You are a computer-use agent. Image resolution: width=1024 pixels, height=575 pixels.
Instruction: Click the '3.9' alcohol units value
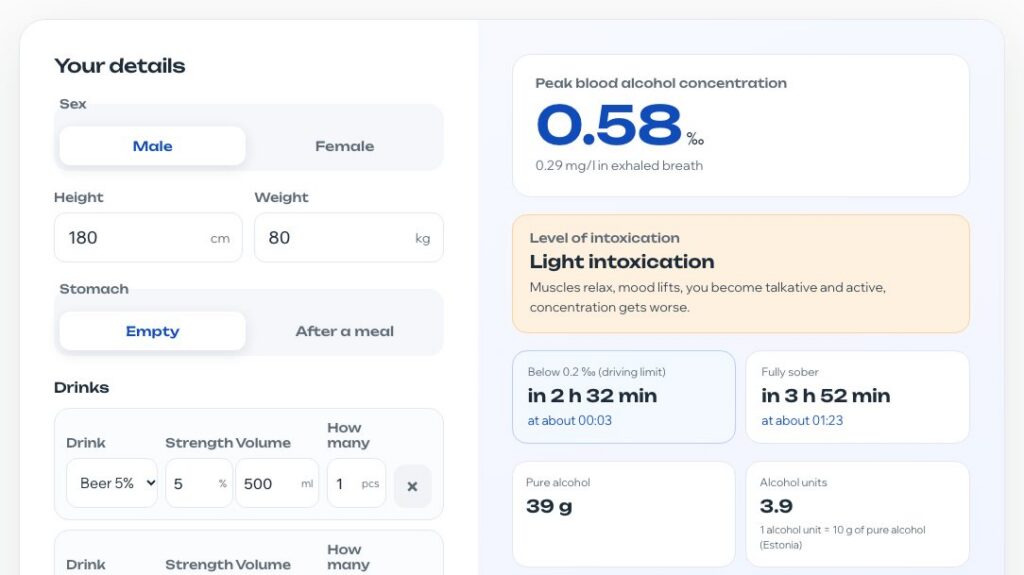[776, 506]
